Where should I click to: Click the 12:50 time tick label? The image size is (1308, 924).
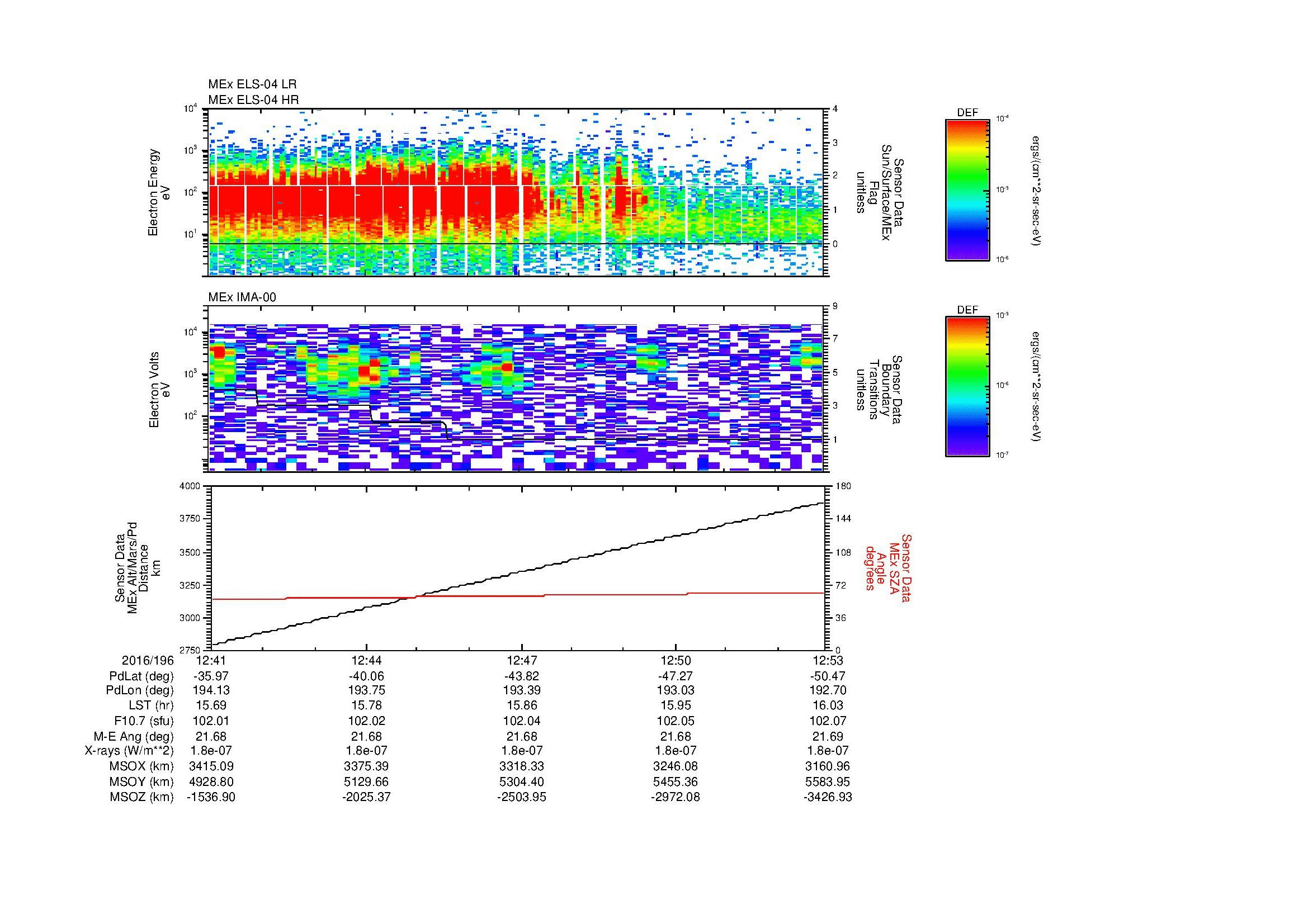tap(676, 660)
